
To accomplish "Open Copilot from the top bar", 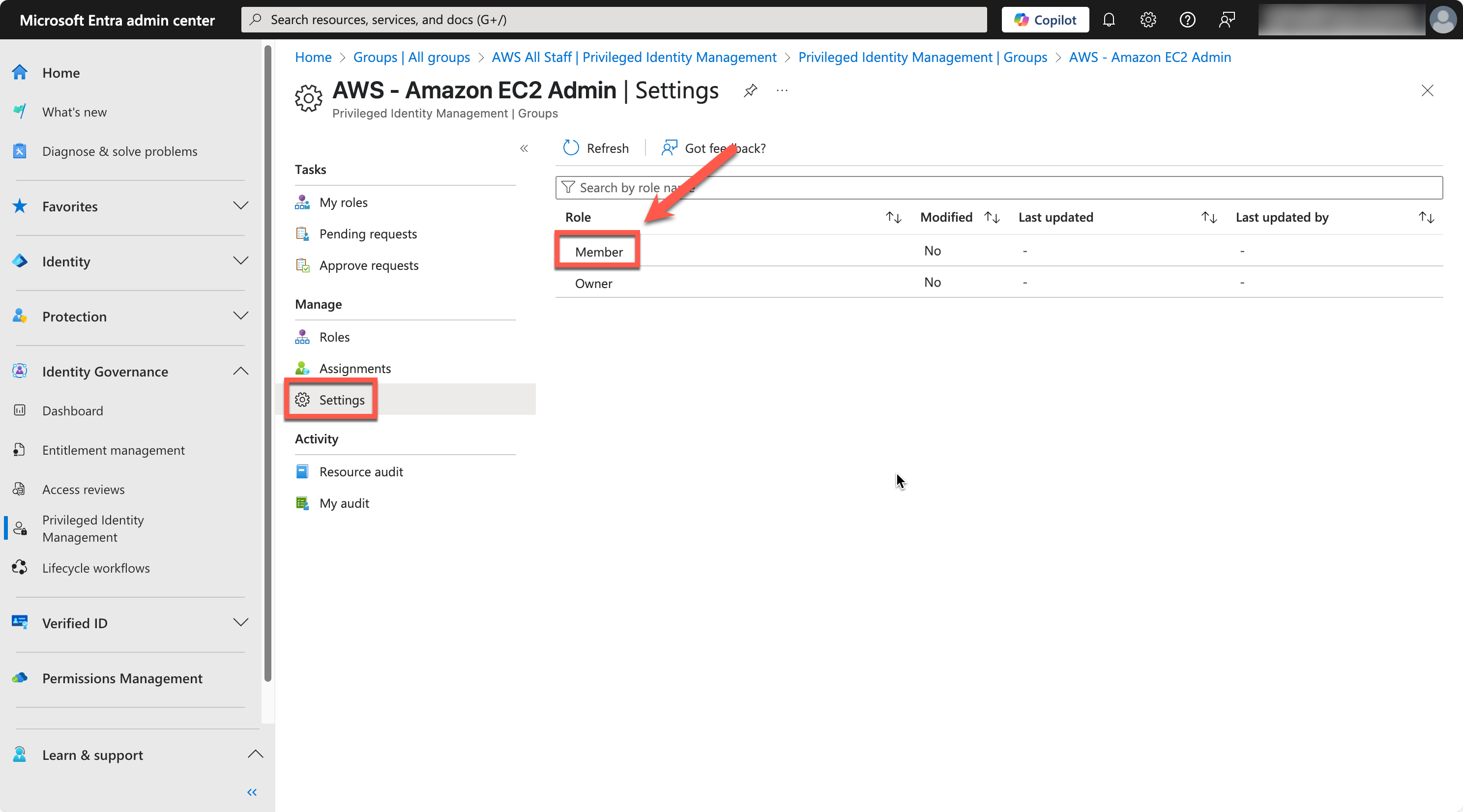I will tap(1045, 19).
